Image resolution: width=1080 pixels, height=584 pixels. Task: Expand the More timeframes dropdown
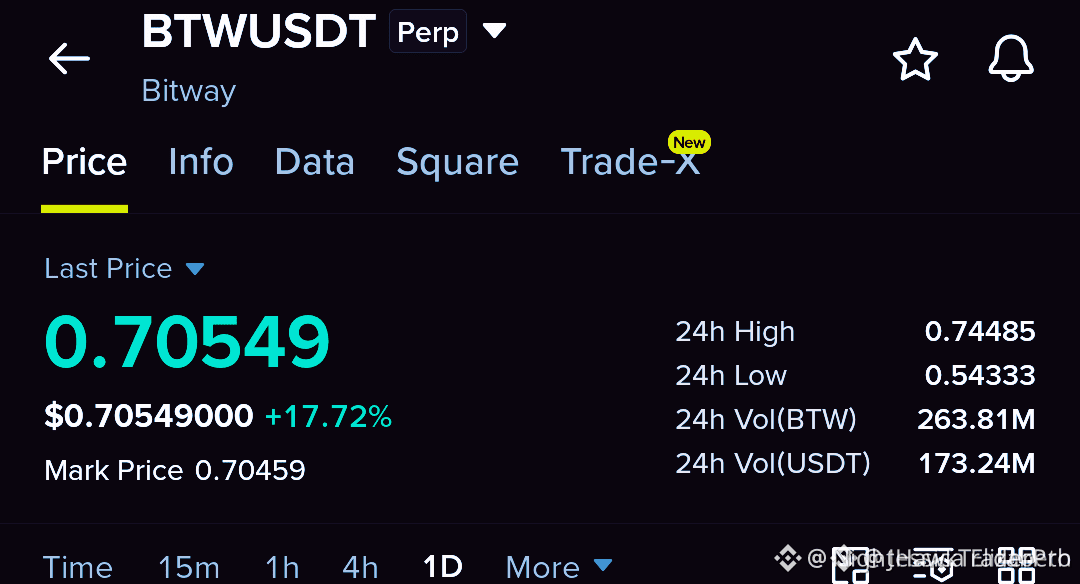[559, 567]
